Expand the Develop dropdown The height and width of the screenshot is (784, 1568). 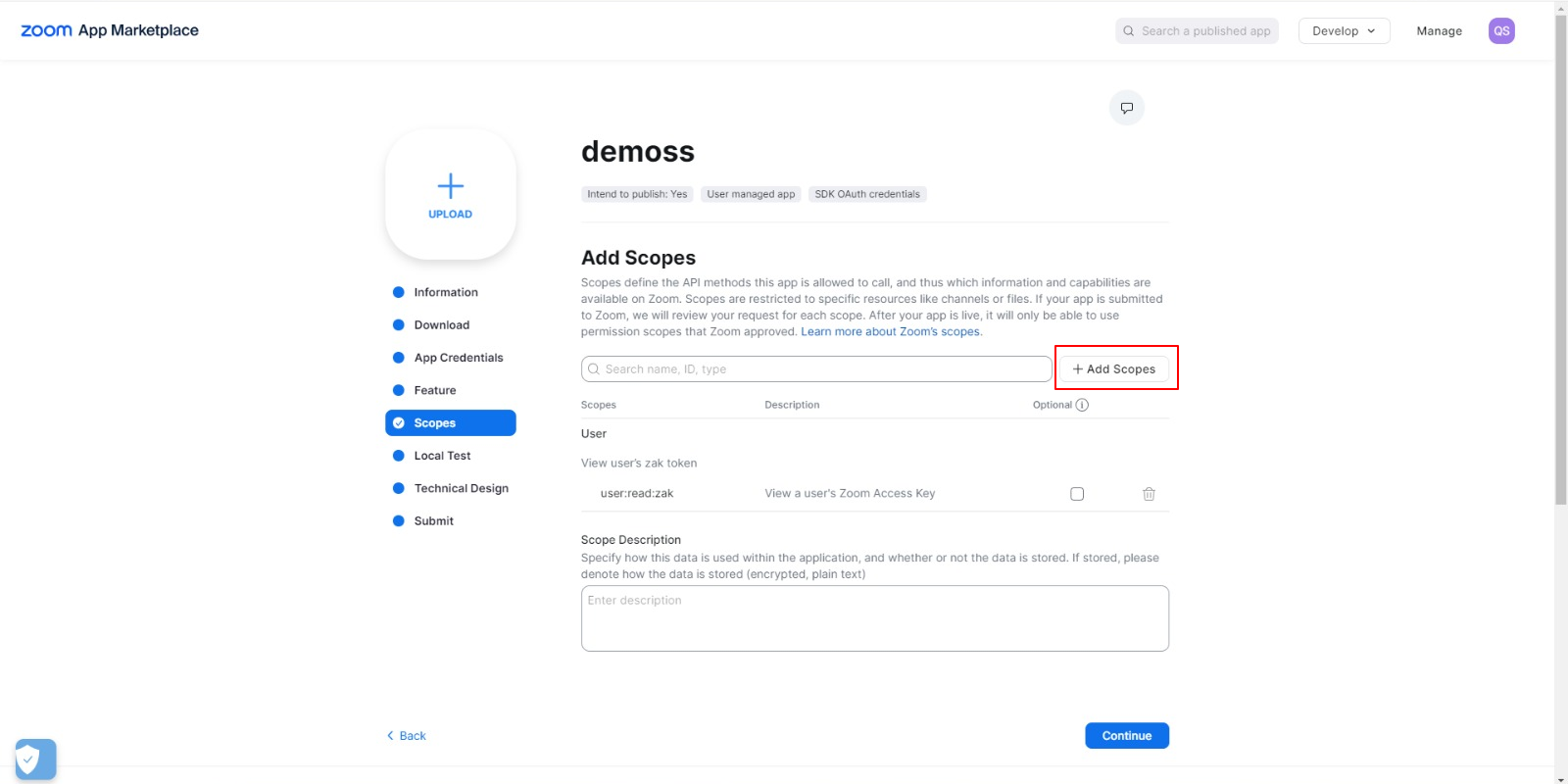point(1344,31)
